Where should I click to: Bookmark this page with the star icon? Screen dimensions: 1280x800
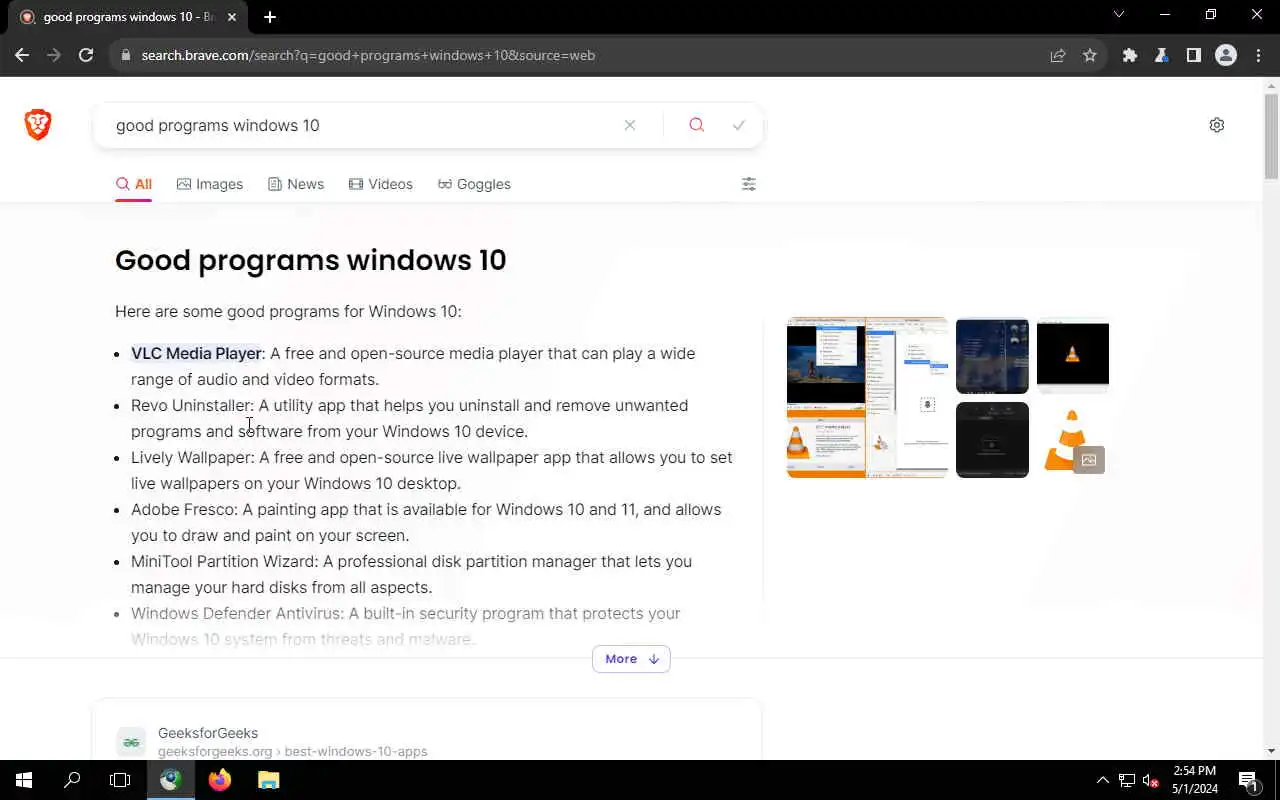pyautogui.click(x=1090, y=55)
